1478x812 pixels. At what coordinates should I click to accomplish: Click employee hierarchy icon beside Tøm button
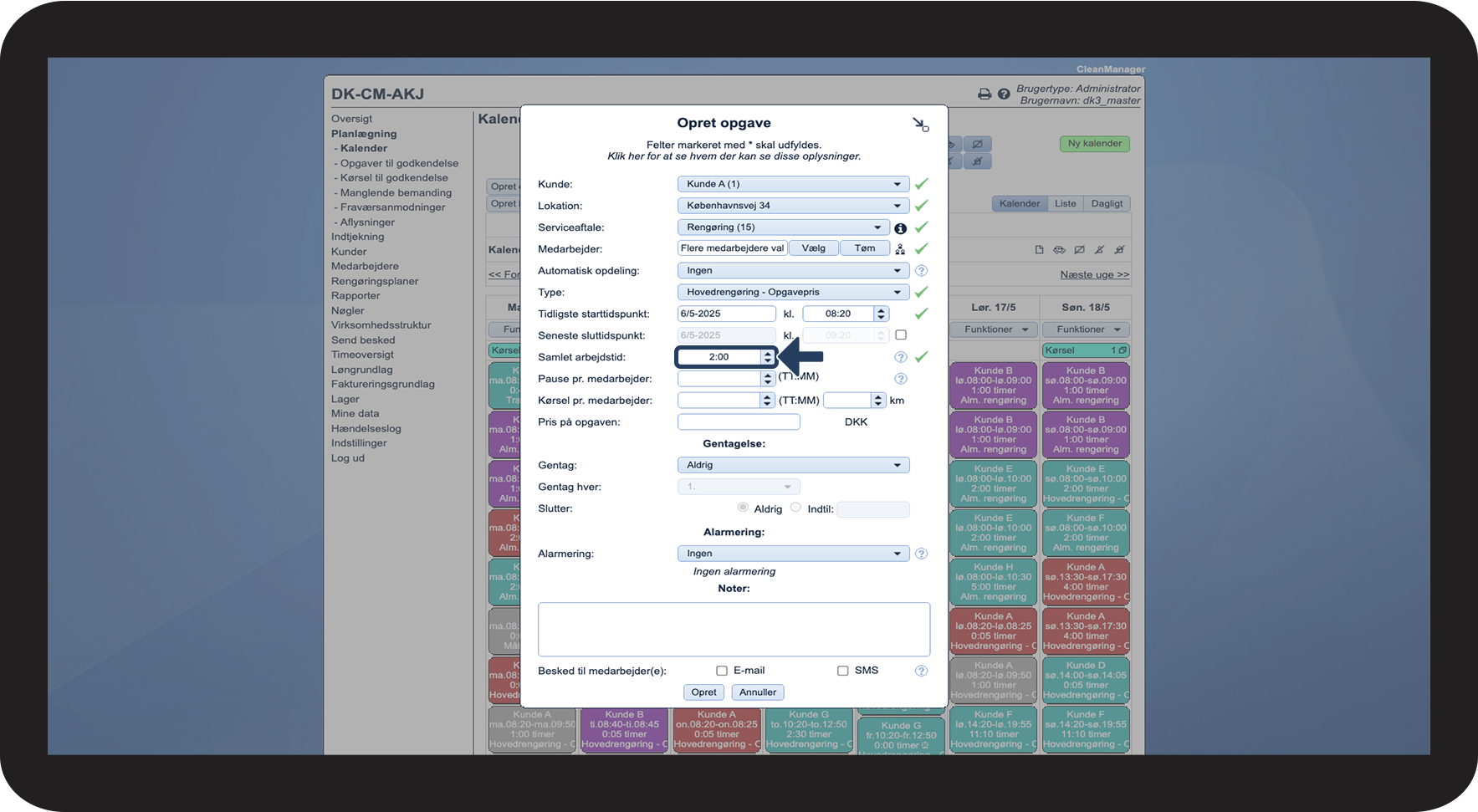900,249
